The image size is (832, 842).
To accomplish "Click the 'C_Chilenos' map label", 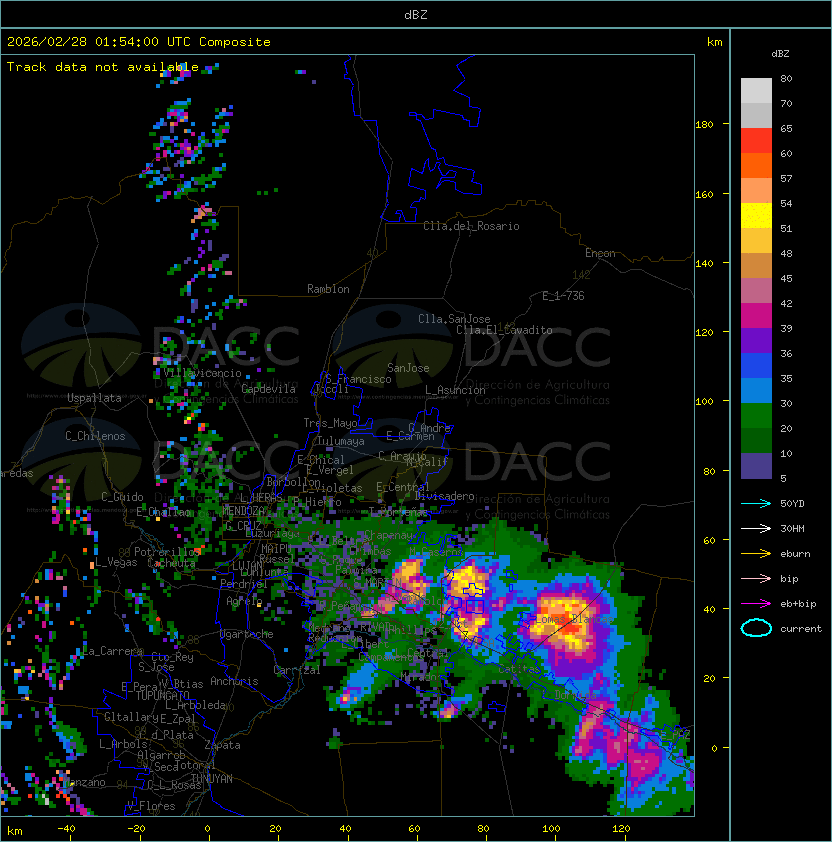I will click(x=95, y=436).
